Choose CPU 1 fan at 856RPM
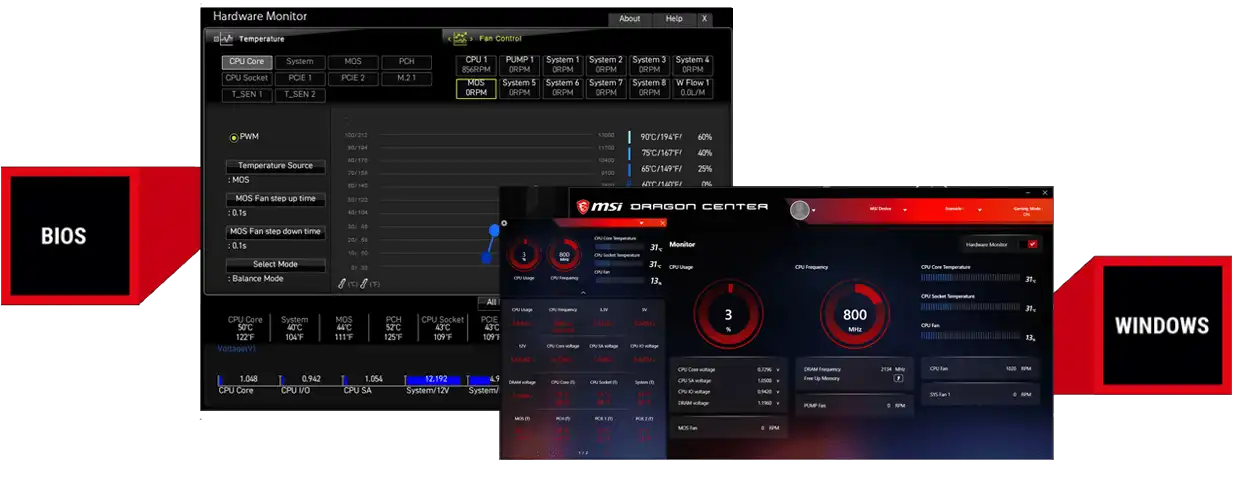This screenshot has height=487, width=1238. point(476,65)
